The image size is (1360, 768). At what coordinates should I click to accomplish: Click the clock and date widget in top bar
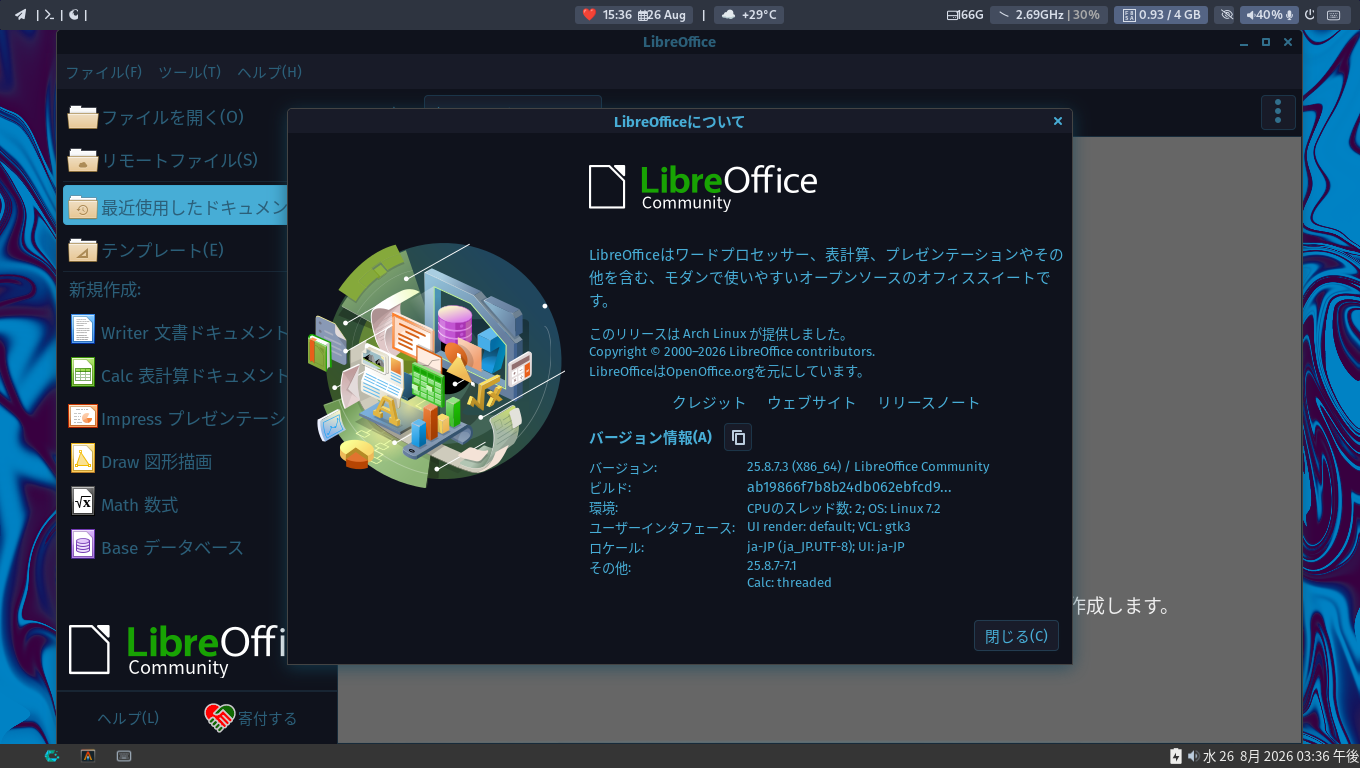coord(634,15)
